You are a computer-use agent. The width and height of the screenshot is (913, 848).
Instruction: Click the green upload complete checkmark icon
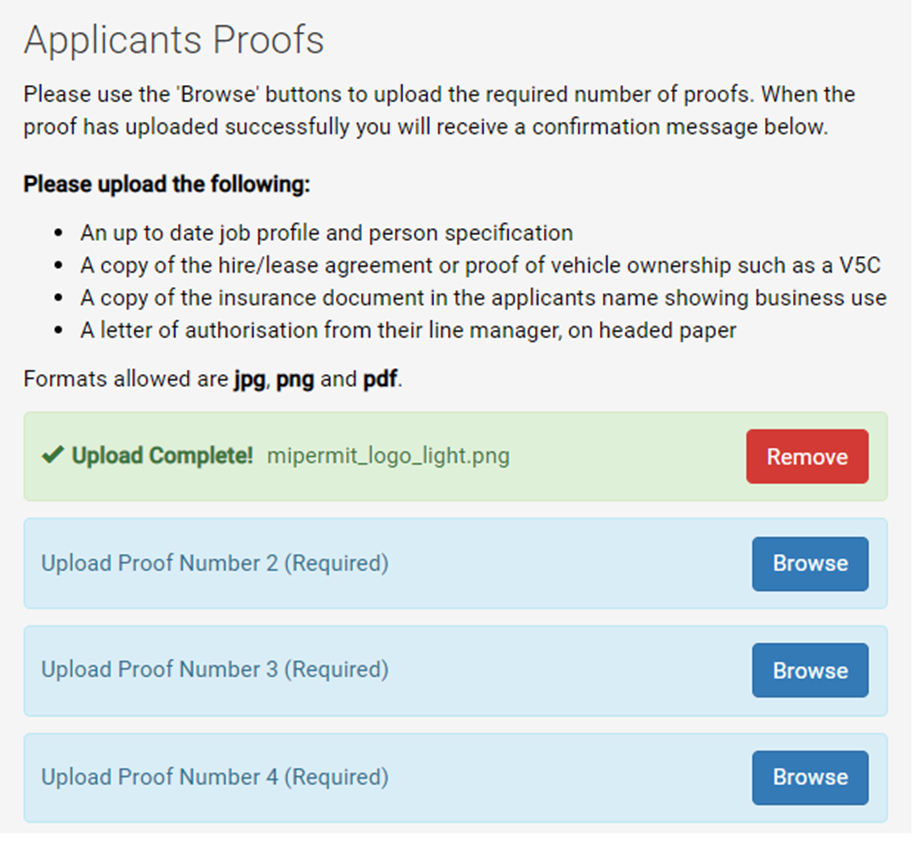[53, 455]
